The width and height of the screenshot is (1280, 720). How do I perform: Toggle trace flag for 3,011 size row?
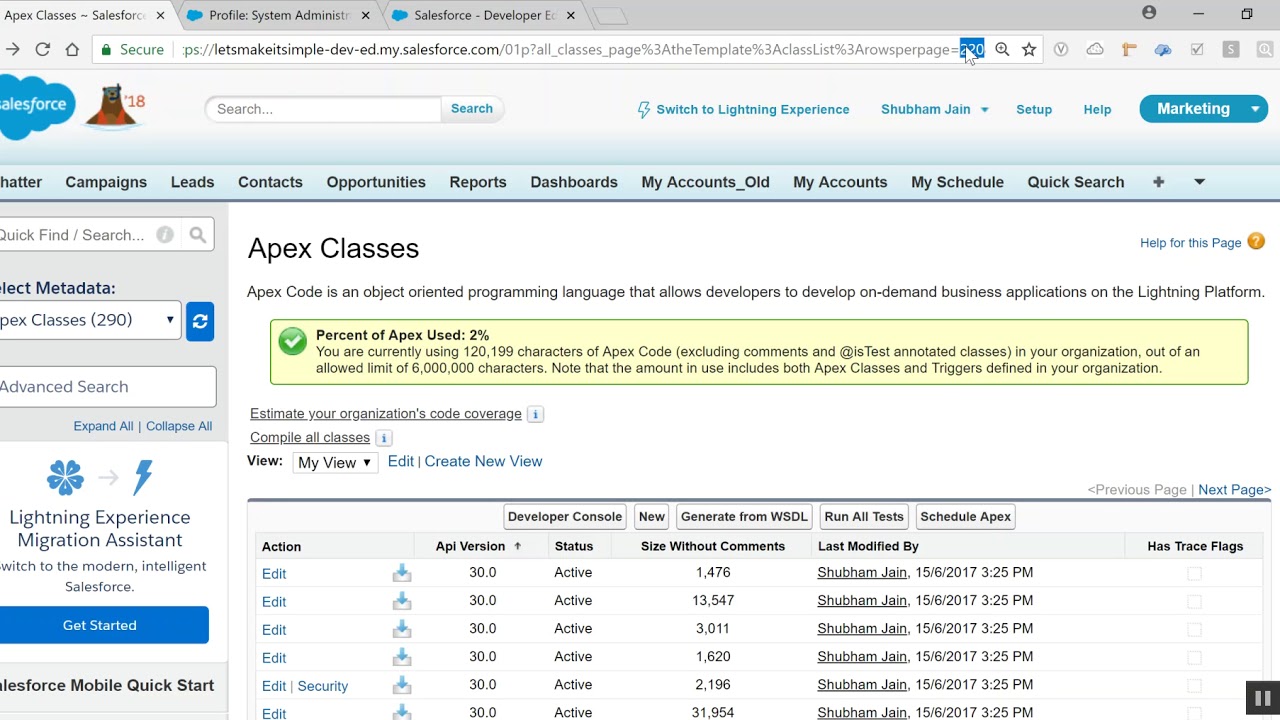coord(1194,629)
